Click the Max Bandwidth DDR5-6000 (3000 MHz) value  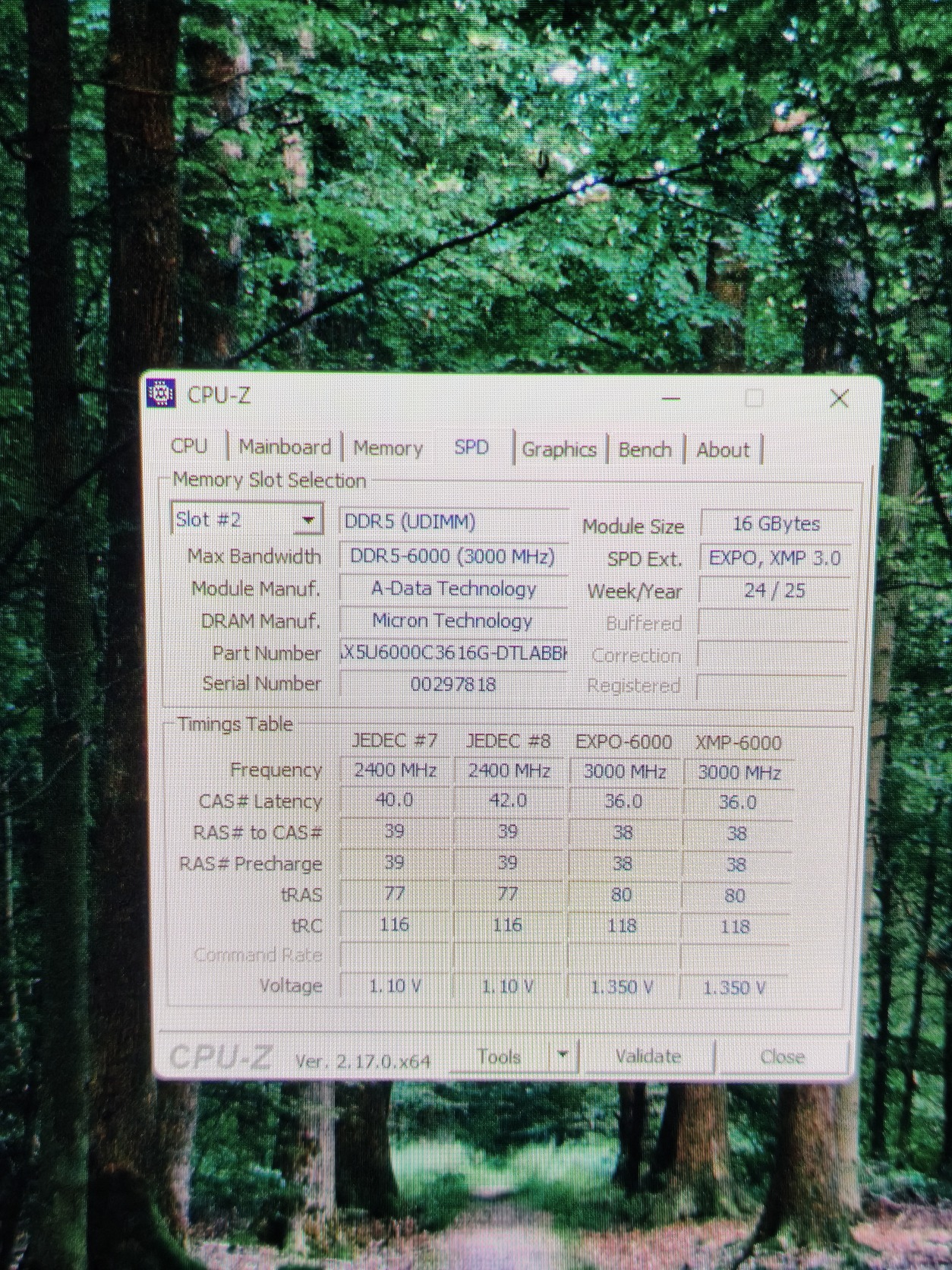pyautogui.click(x=453, y=556)
